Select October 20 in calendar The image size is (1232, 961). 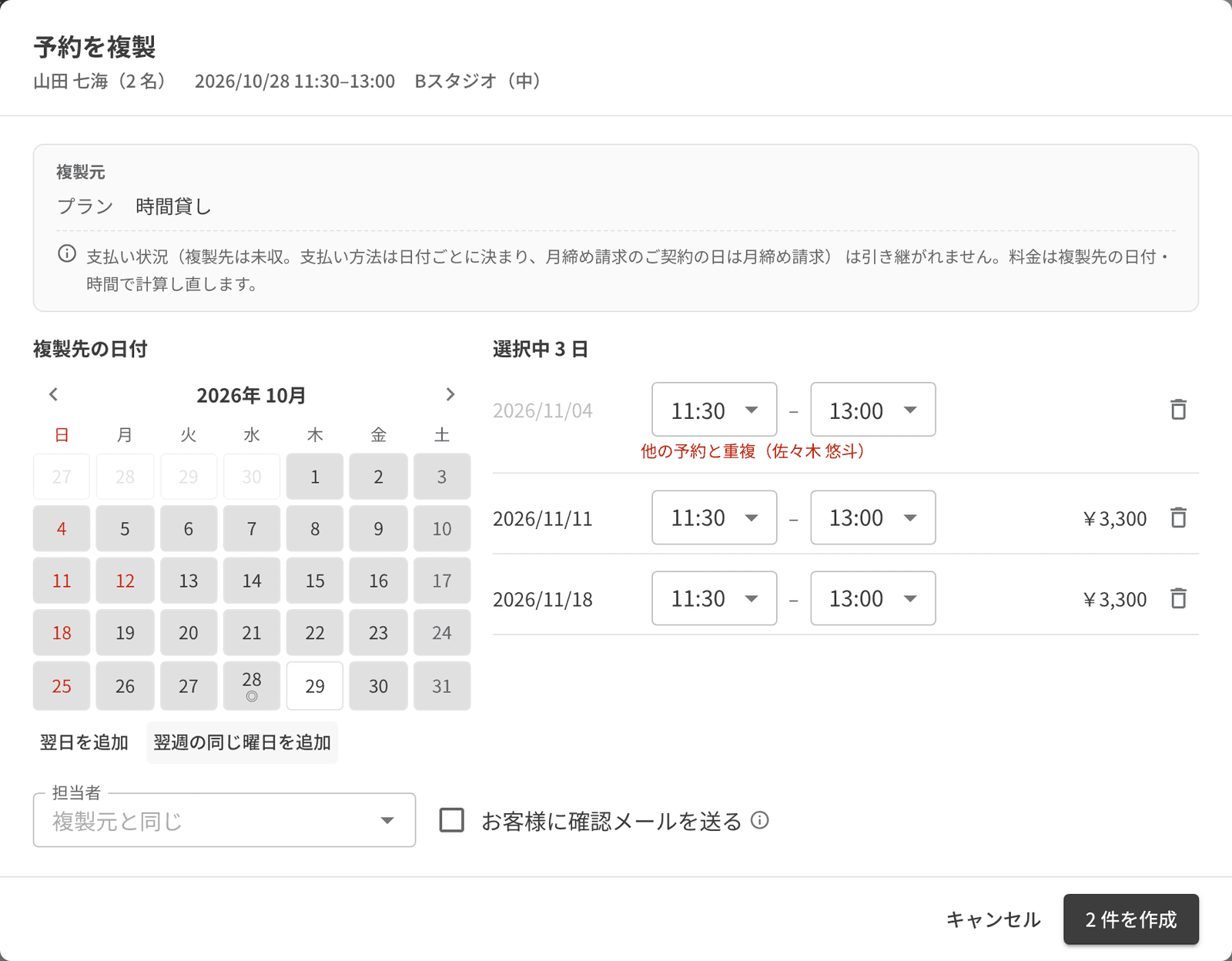189,633
